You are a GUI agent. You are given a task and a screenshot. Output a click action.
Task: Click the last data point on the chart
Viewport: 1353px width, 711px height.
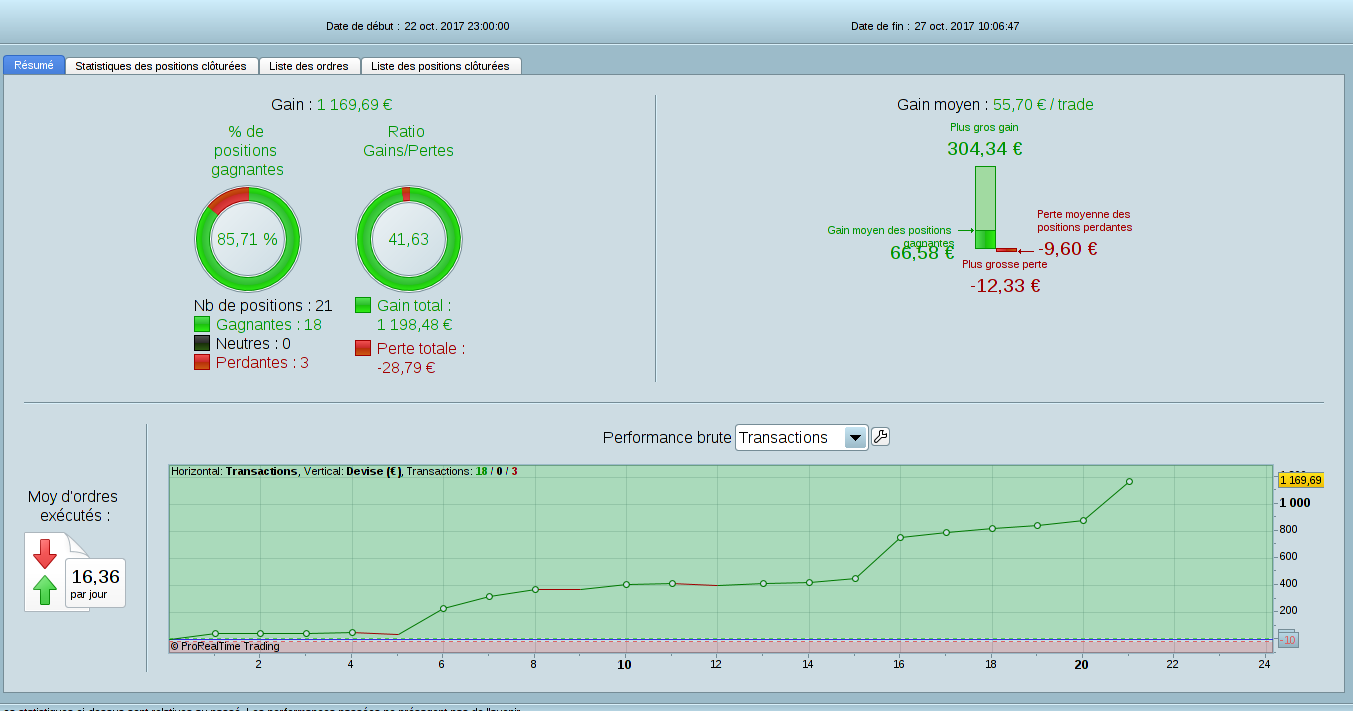[1129, 481]
